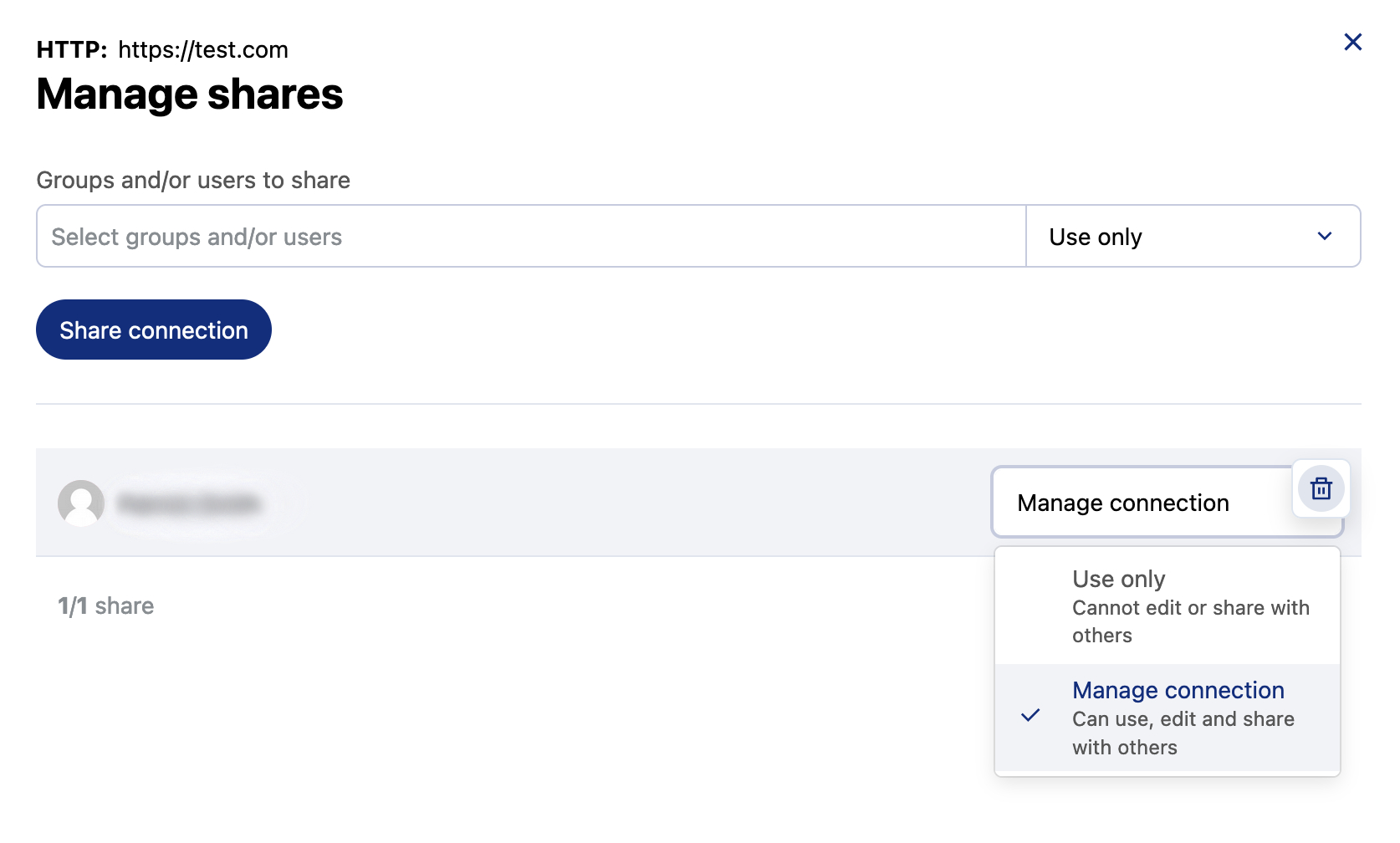Choose Use only from the permission list
The image size is (1400, 843).
click(x=1118, y=580)
